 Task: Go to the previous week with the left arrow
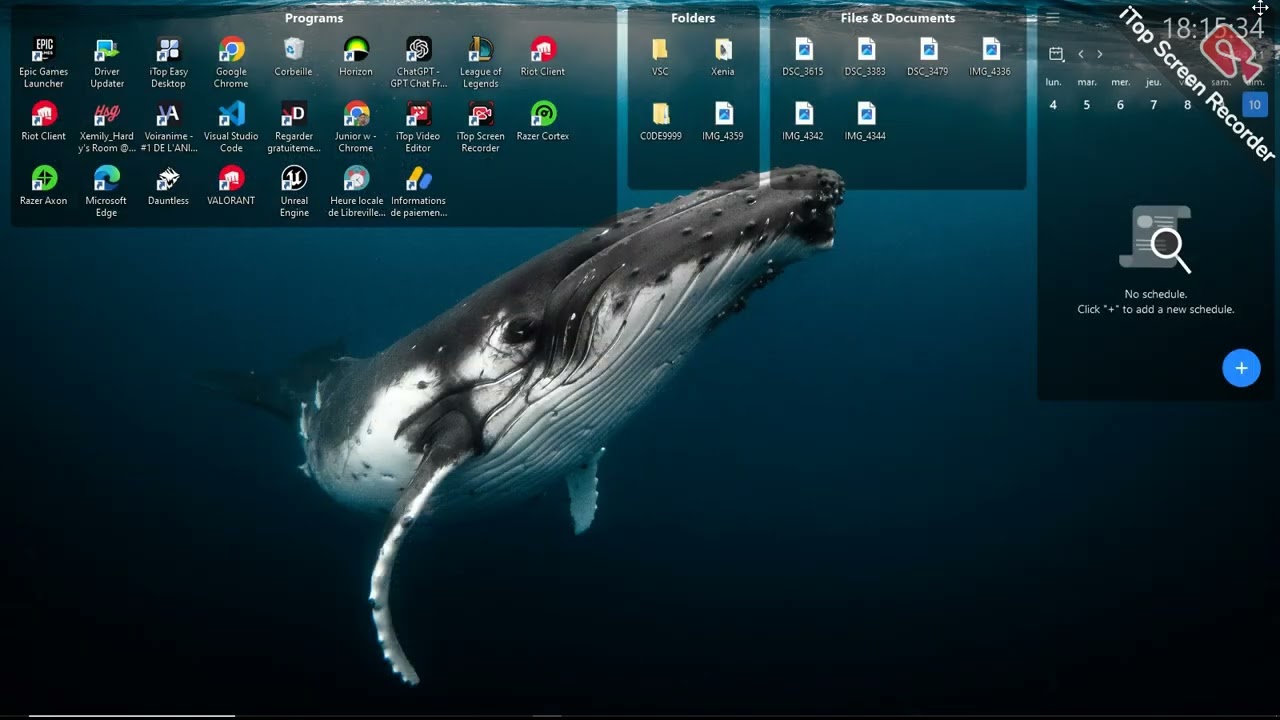tap(1080, 54)
